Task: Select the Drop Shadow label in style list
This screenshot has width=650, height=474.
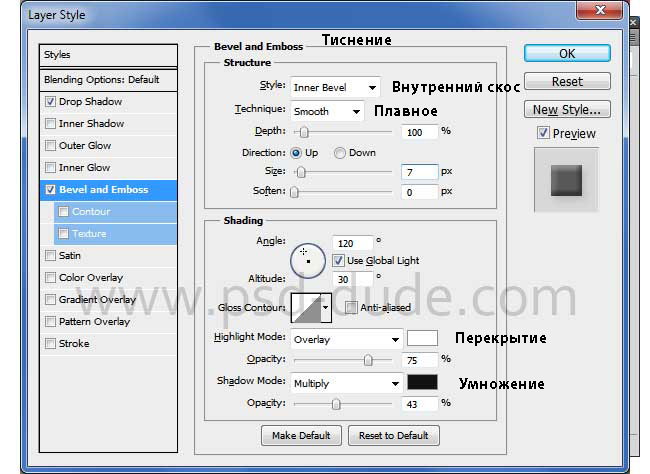Action: coord(90,102)
